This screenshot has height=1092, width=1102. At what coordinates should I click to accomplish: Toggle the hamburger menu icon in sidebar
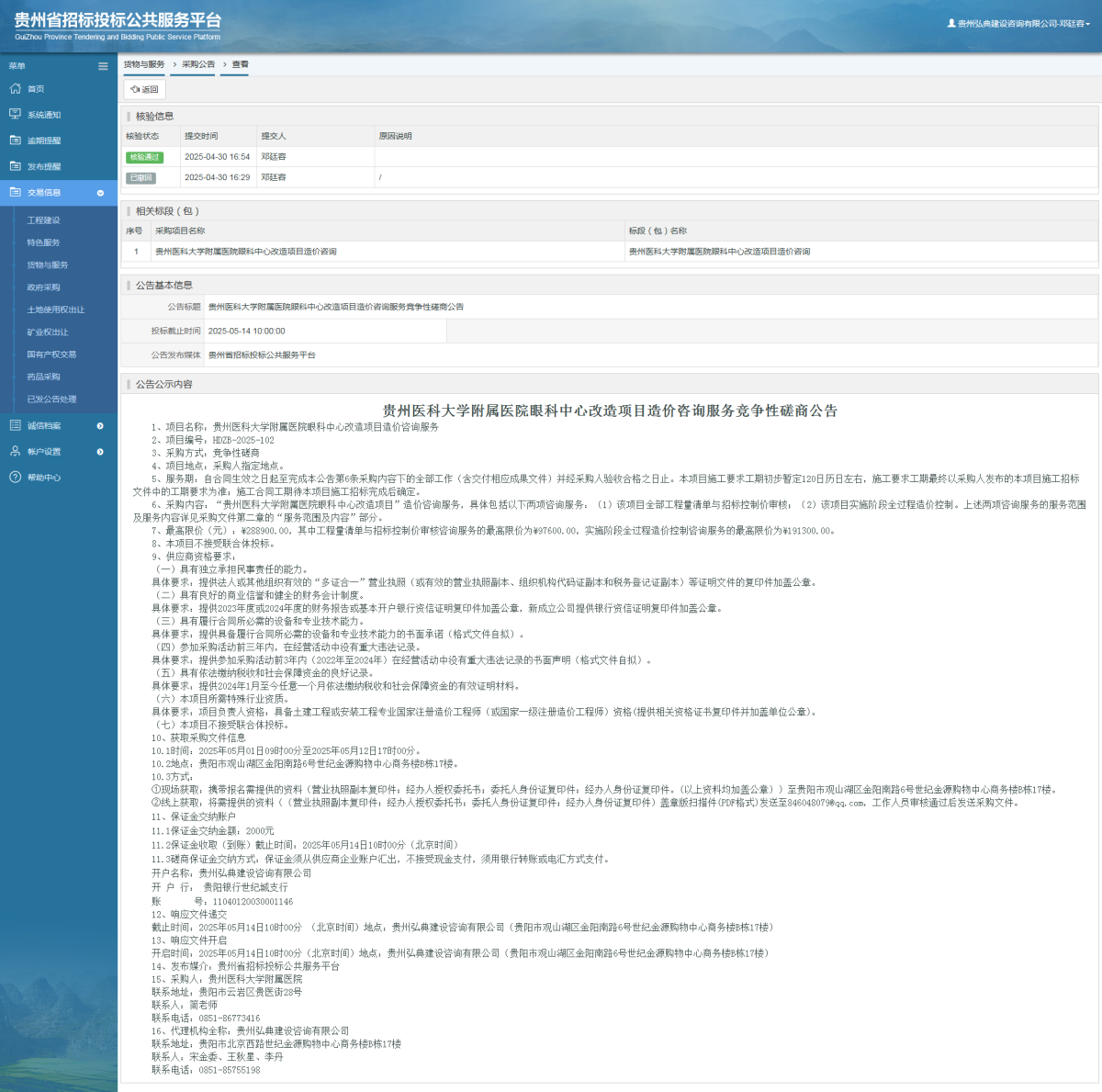pyautogui.click(x=103, y=66)
